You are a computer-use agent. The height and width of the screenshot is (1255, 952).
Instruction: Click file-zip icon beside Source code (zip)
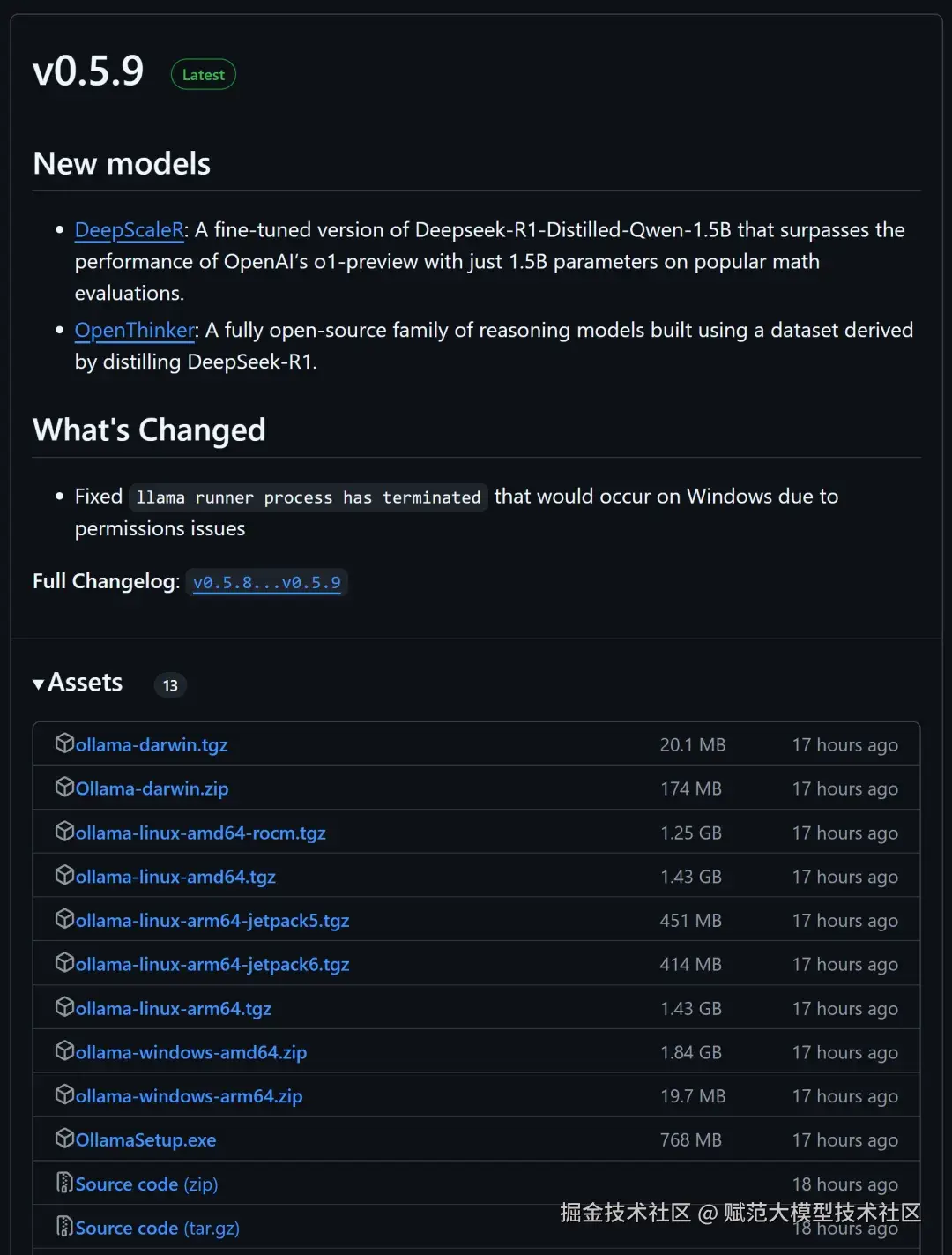(x=64, y=1183)
